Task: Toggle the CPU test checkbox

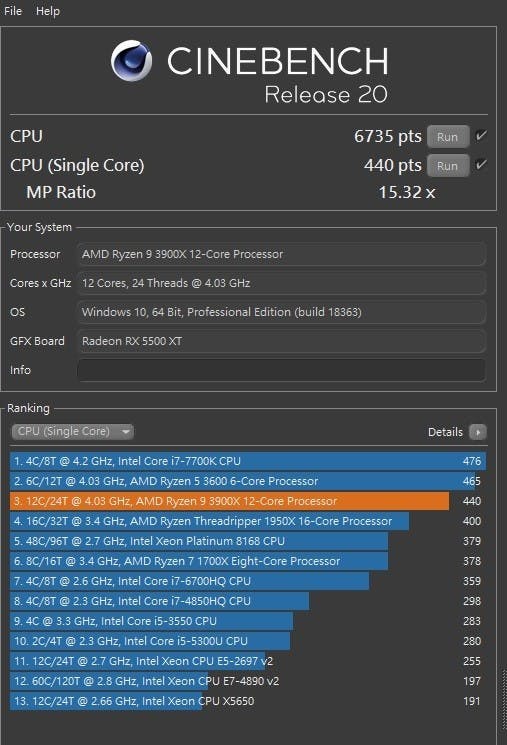Action: (481, 136)
